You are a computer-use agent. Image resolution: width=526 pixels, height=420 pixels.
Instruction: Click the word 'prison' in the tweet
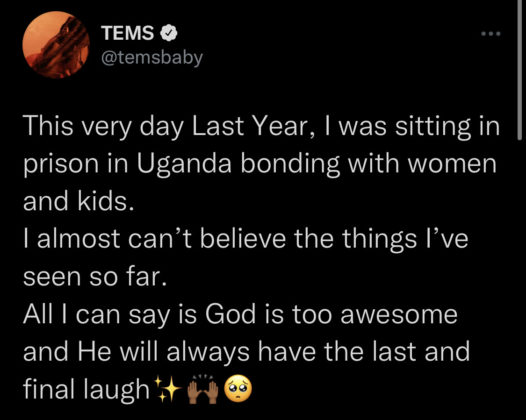[x=61, y=166]
